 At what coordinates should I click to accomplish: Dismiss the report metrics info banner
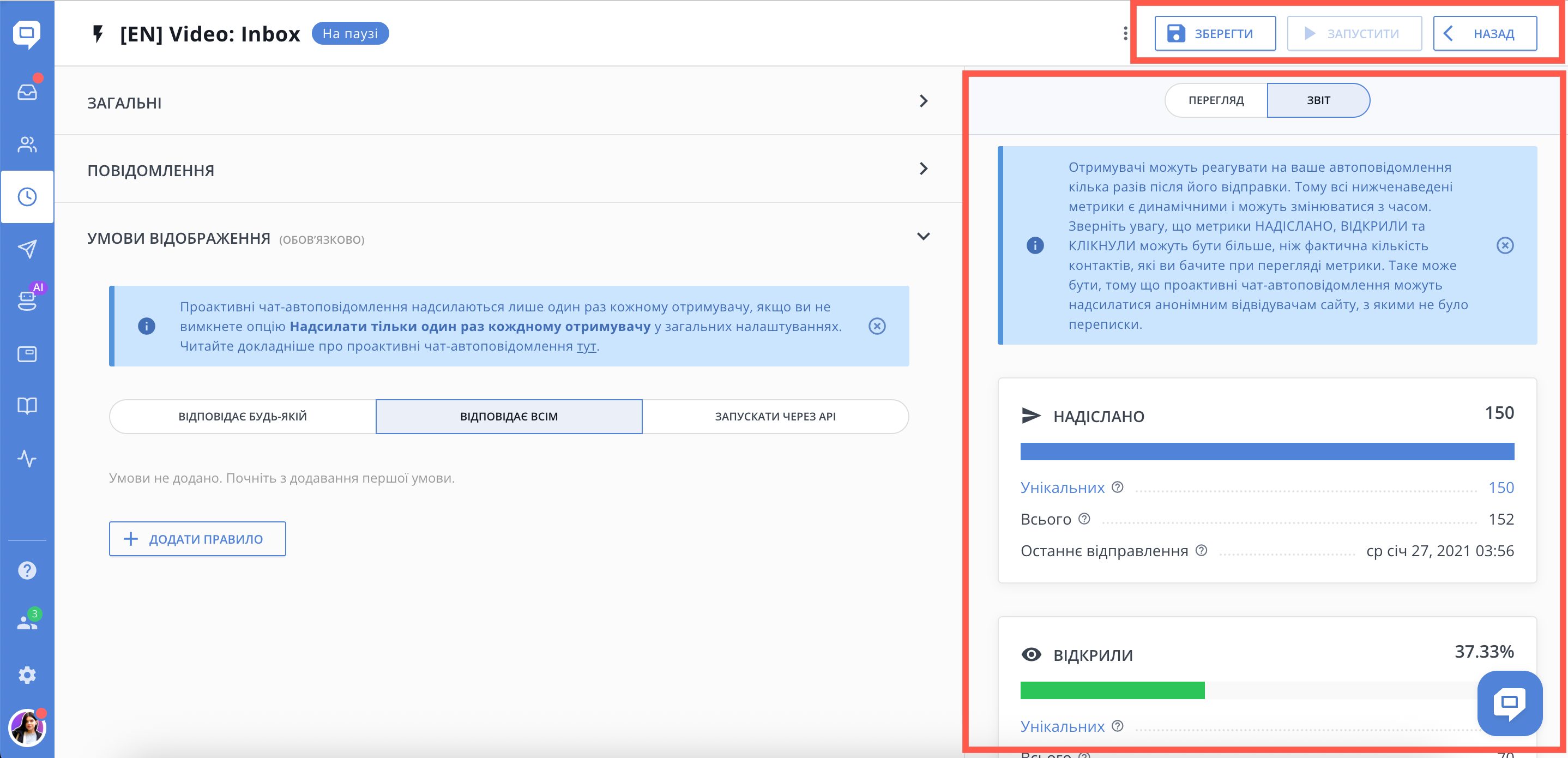pos(1505,245)
